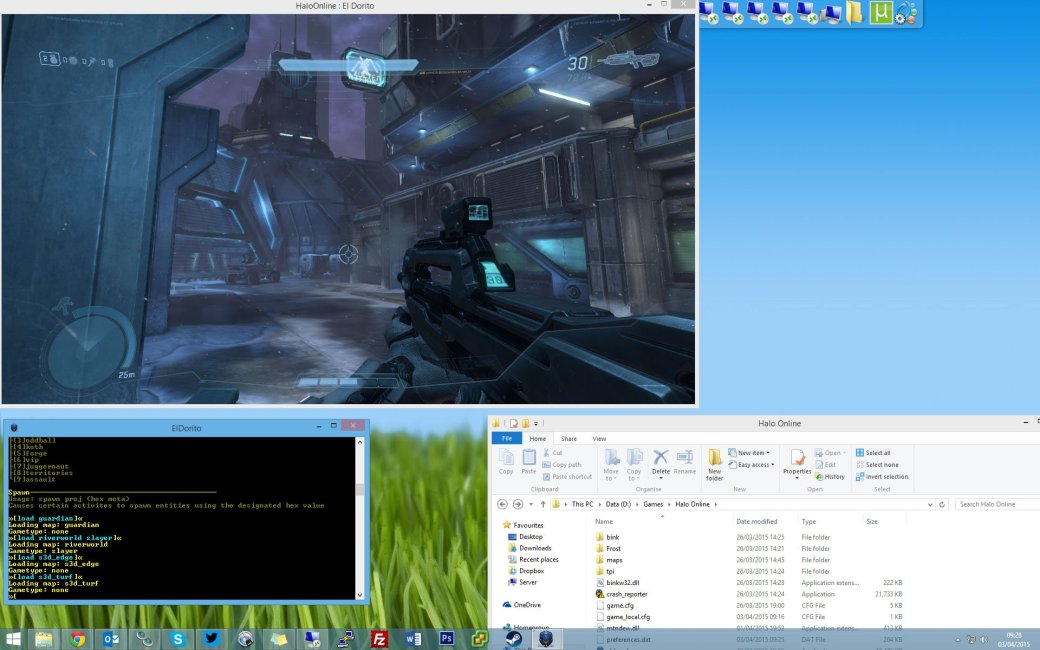
Task: Click the Windows Start button
Action: [x=13, y=639]
